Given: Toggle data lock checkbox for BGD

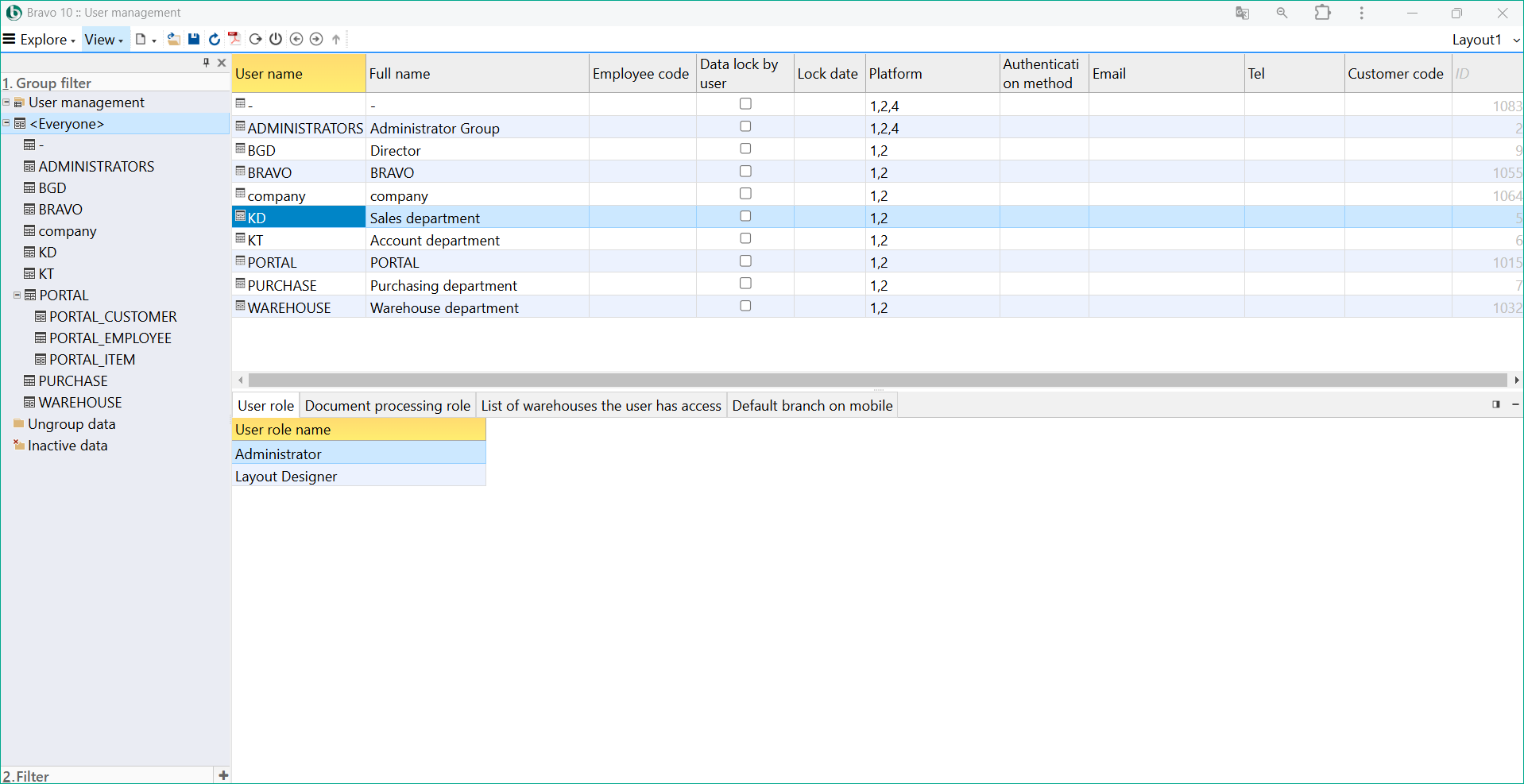Looking at the screenshot, I should coord(745,149).
